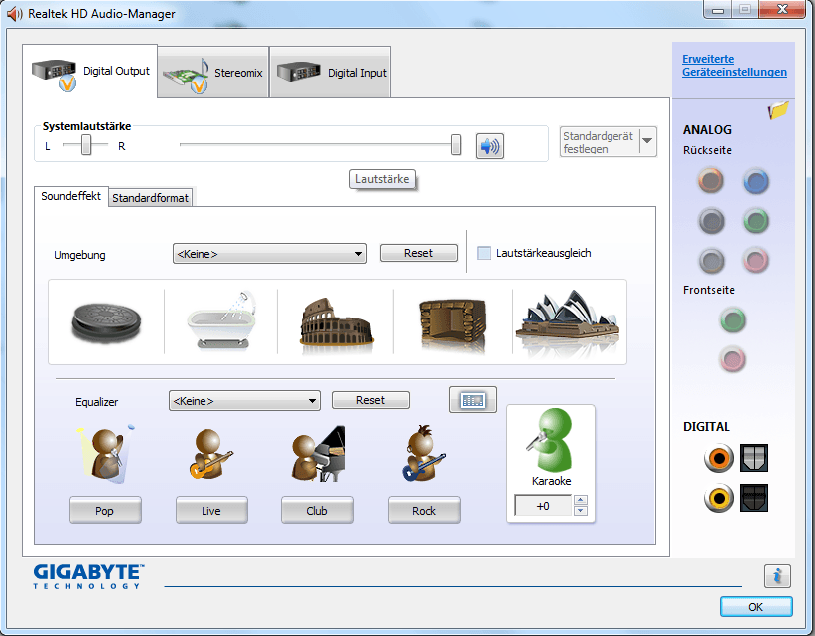The height and width of the screenshot is (636, 815).
Task: Open the information button
Action: pyautogui.click(x=777, y=576)
